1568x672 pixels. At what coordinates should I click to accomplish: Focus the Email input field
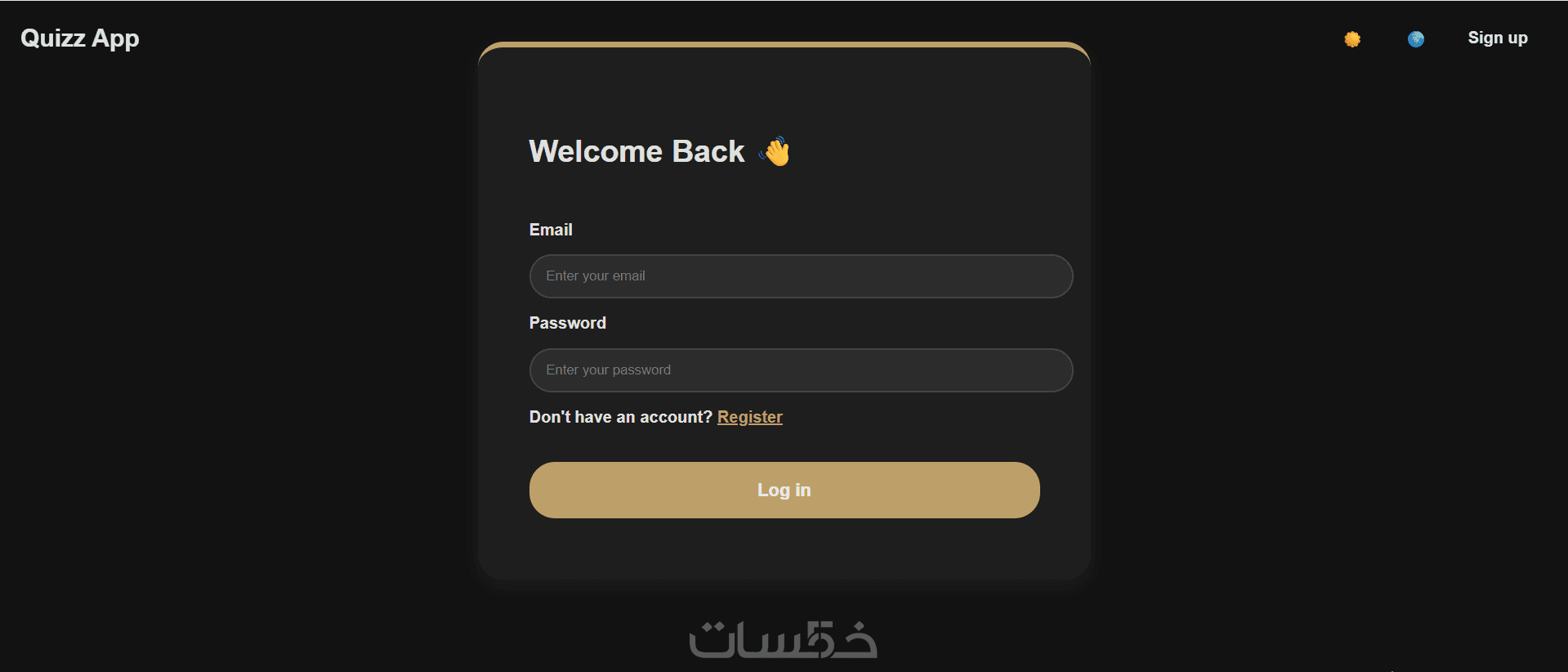[801, 276]
